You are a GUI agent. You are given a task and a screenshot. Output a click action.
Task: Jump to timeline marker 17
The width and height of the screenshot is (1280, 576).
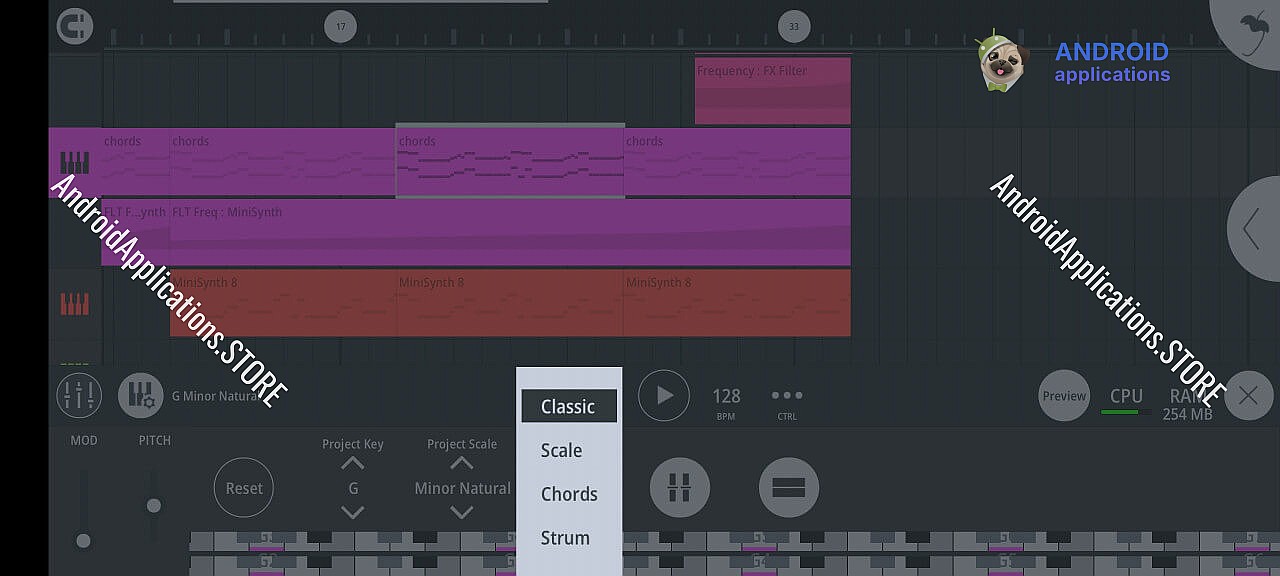tap(340, 26)
